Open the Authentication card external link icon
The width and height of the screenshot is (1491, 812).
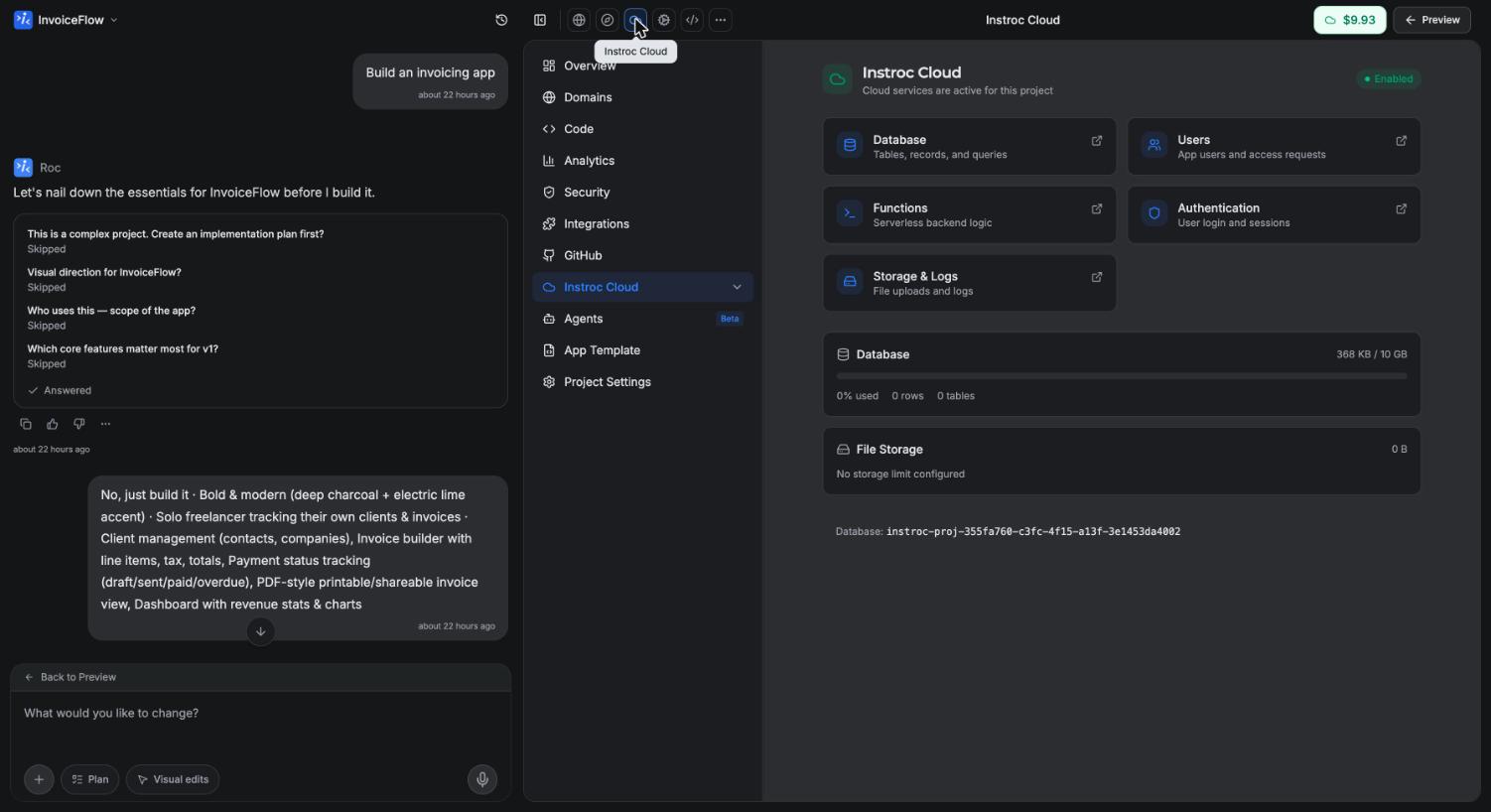point(1402,209)
